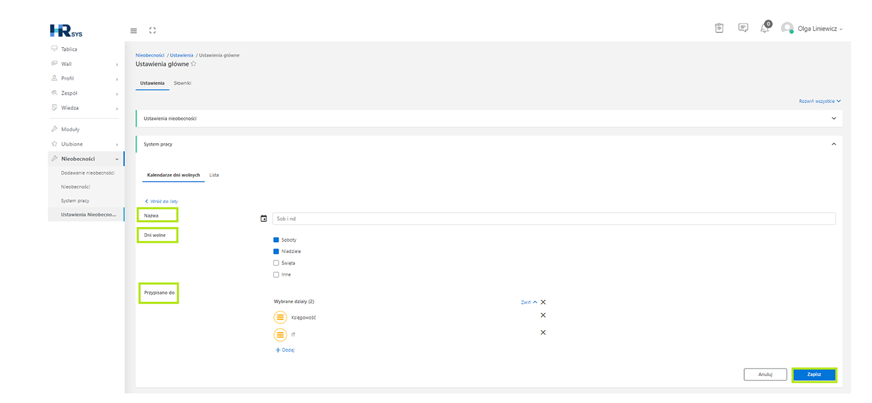Switch to the Słowniki tab
The height and width of the screenshot is (403, 872).
point(182,83)
